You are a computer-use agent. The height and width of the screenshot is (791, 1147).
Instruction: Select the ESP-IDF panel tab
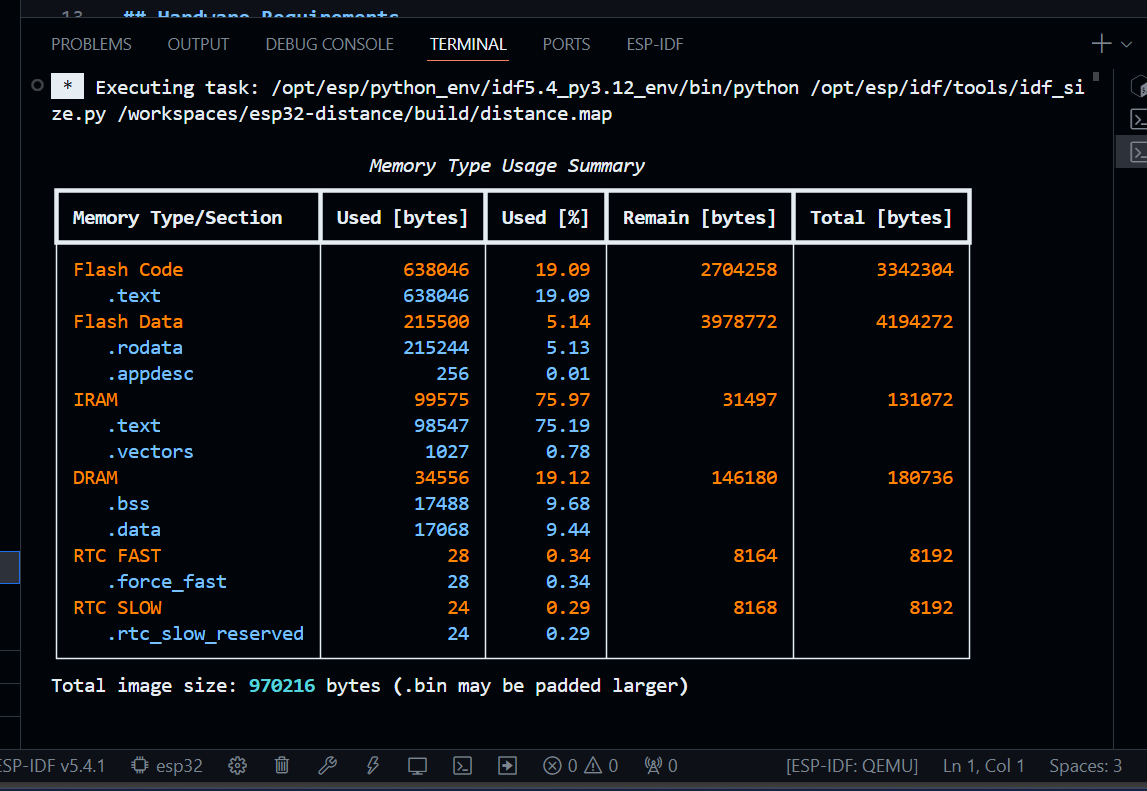[654, 44]
